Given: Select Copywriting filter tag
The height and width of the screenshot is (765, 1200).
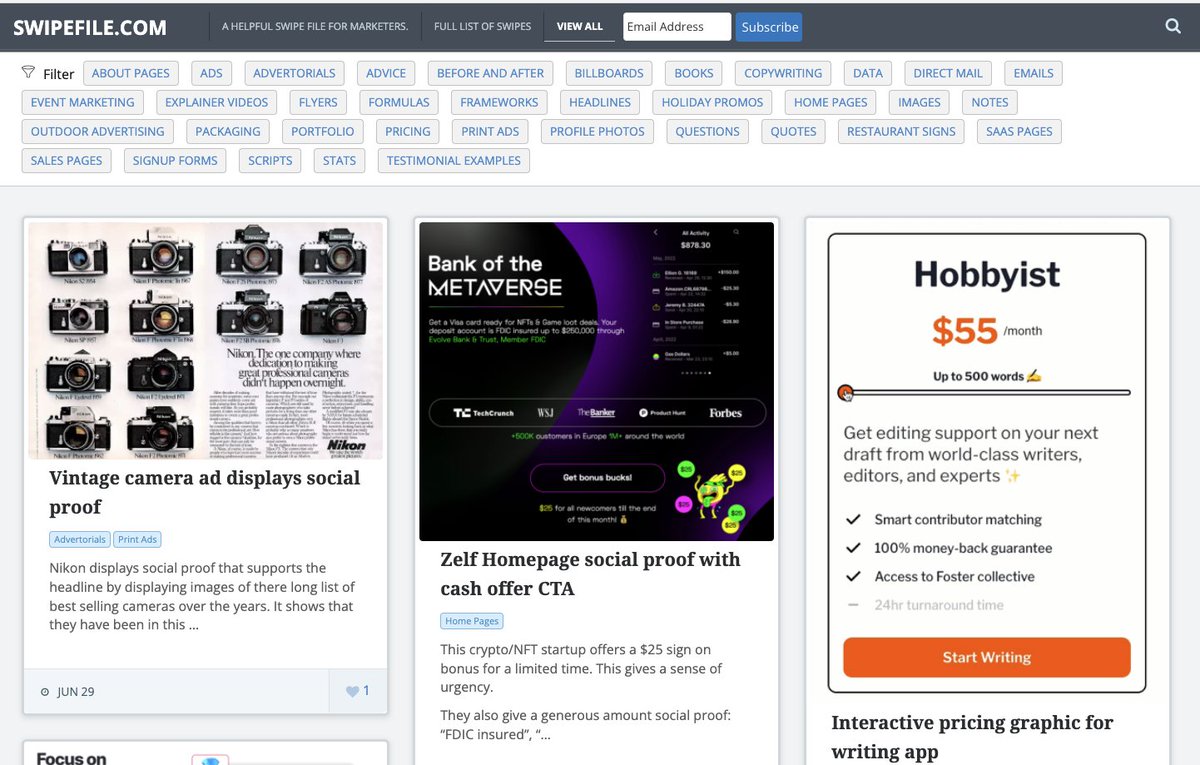Looking at the screenshot, I should pos(783,73).
